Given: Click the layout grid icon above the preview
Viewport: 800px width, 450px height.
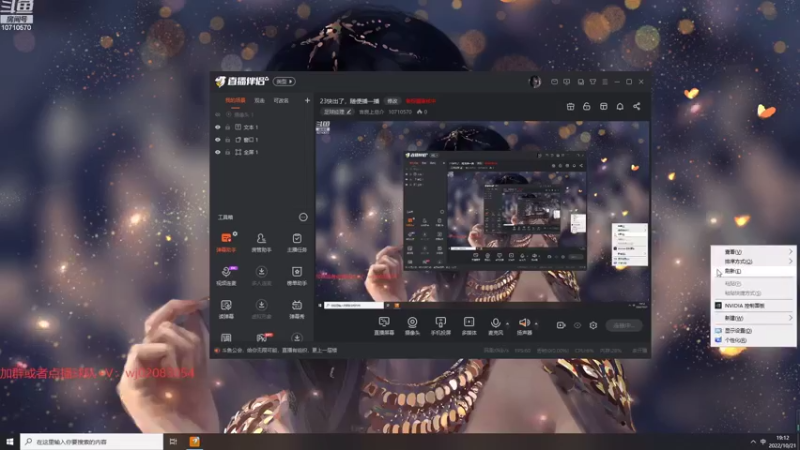Looking at the screenshot, I should click(604, 106).
